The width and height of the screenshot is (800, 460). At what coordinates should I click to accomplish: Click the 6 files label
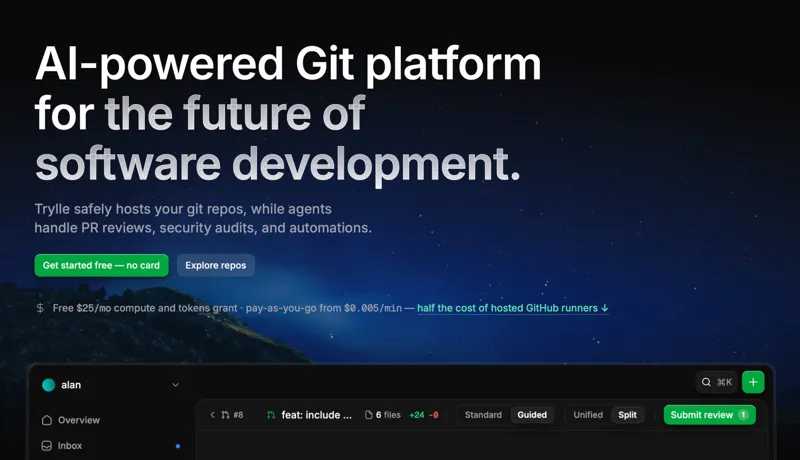tap(388, 415)
